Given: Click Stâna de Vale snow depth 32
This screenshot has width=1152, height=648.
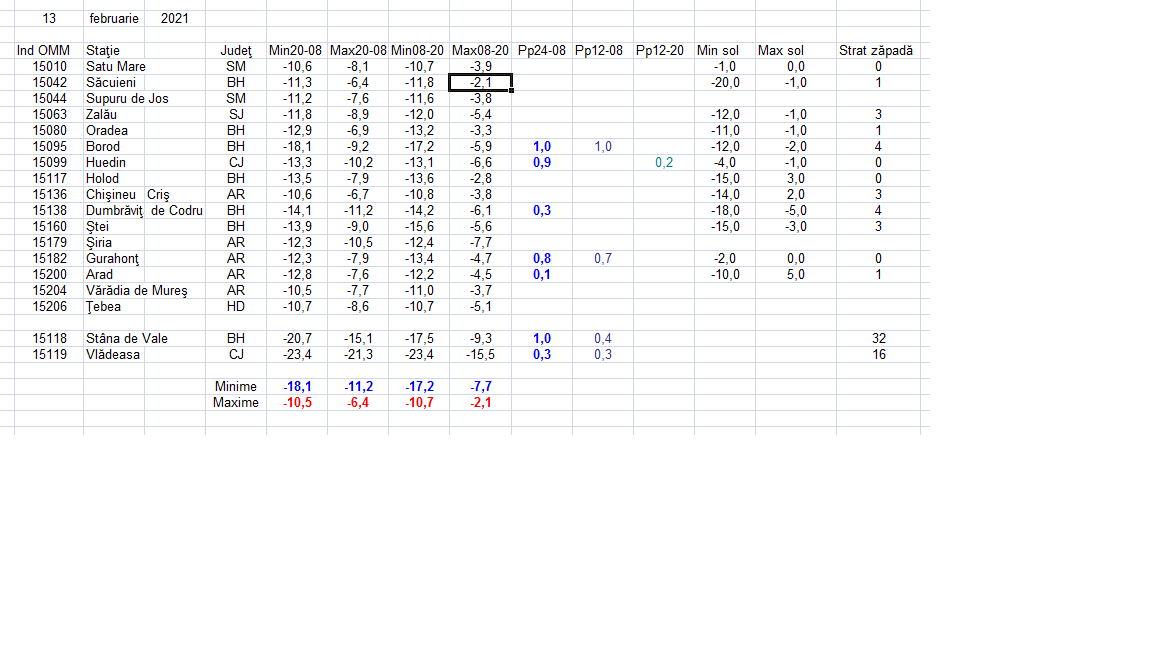Looking at the screenshot, I should (x=879, y=339).
